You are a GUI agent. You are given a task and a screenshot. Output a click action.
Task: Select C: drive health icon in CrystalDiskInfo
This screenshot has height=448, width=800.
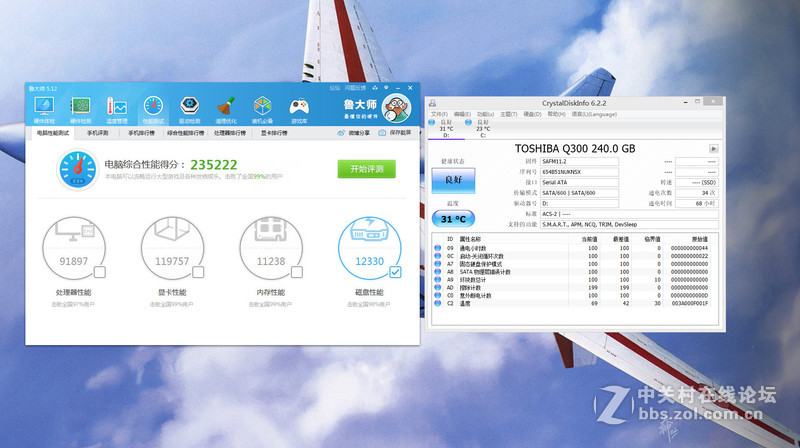pyautogui.click(x=468, y=122)
